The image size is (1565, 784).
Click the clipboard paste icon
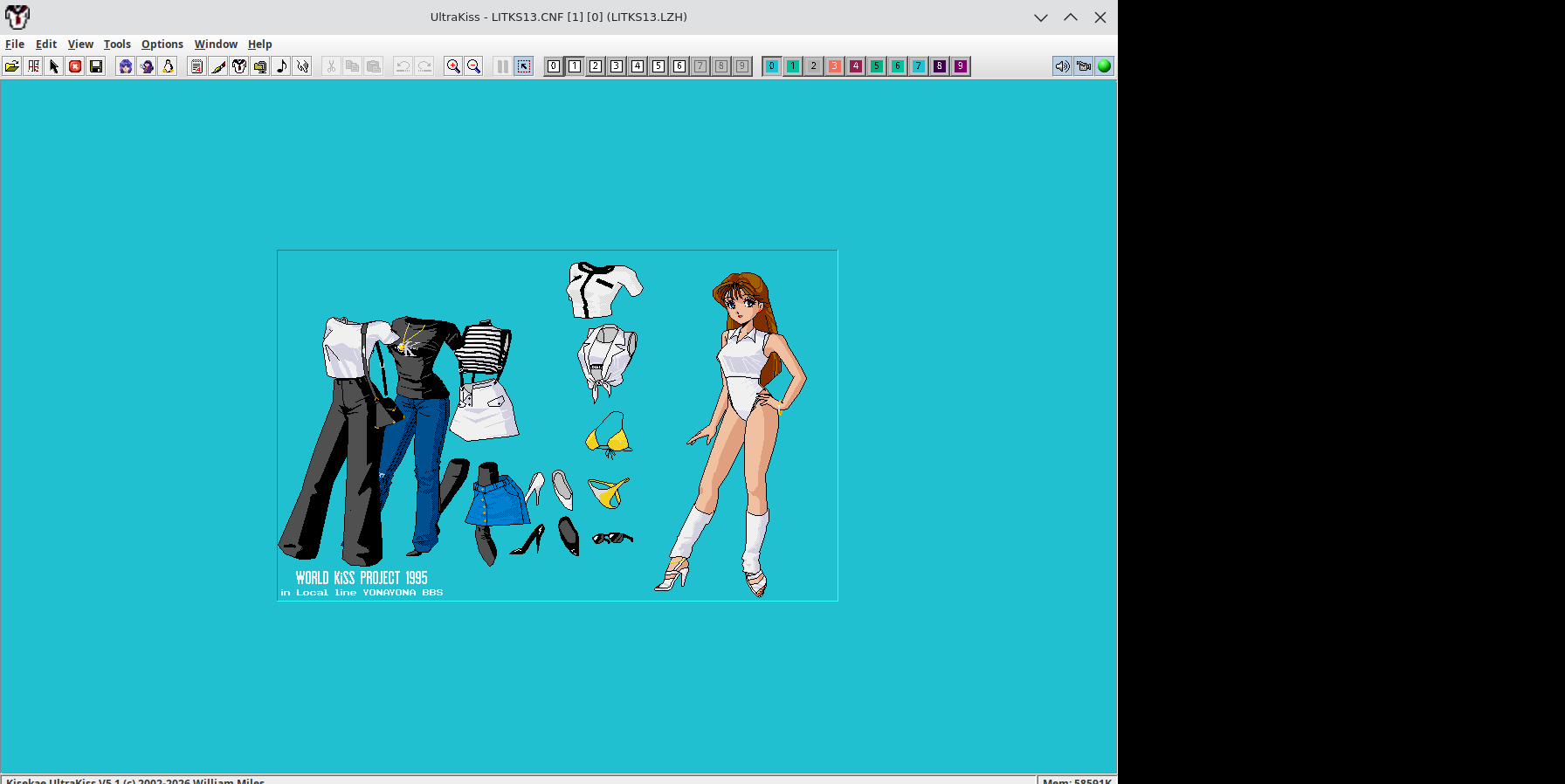tap(374, 66)
